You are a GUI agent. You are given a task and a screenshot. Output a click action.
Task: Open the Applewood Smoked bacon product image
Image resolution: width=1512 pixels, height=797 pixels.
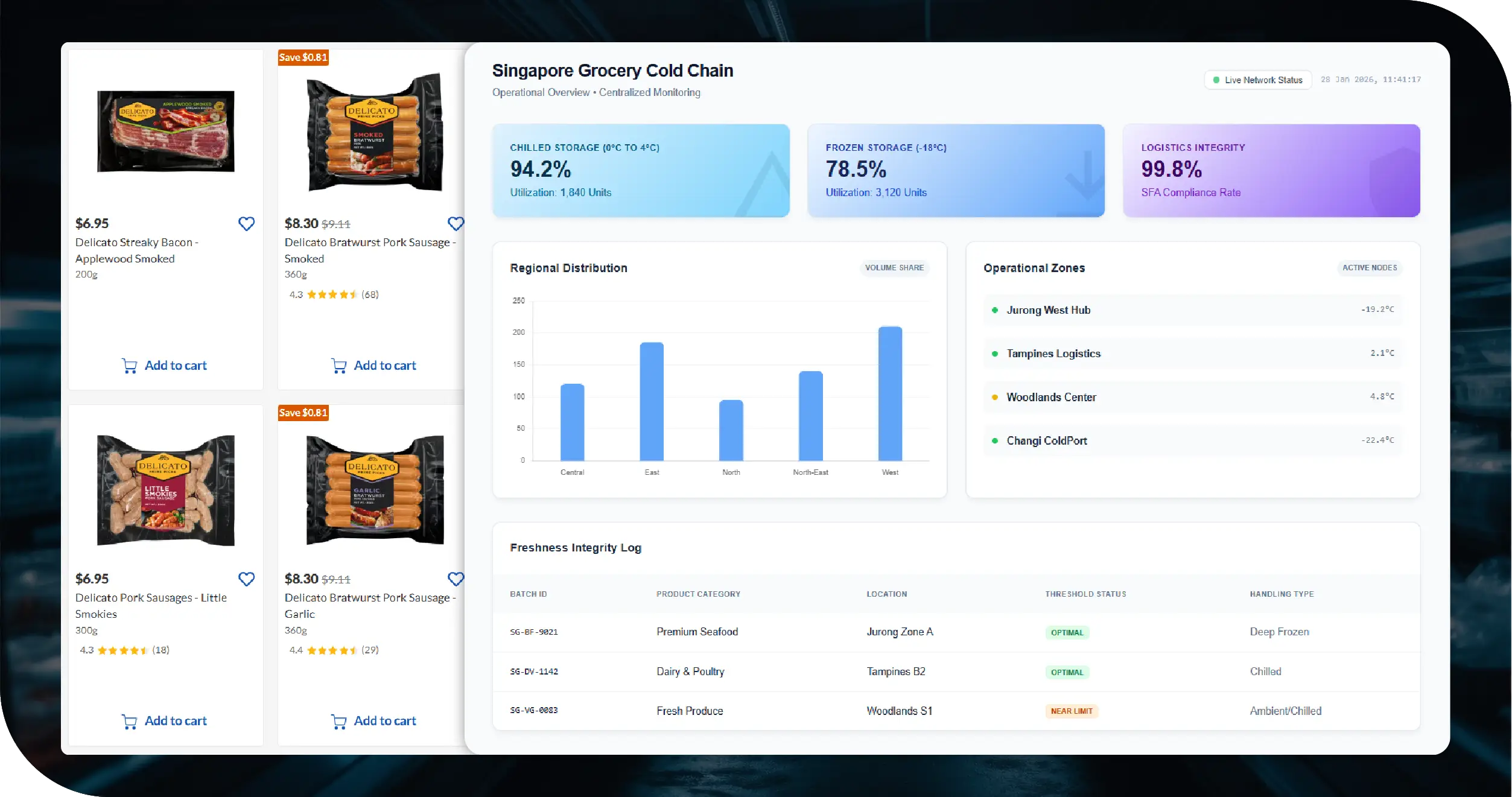coord(166,132)
